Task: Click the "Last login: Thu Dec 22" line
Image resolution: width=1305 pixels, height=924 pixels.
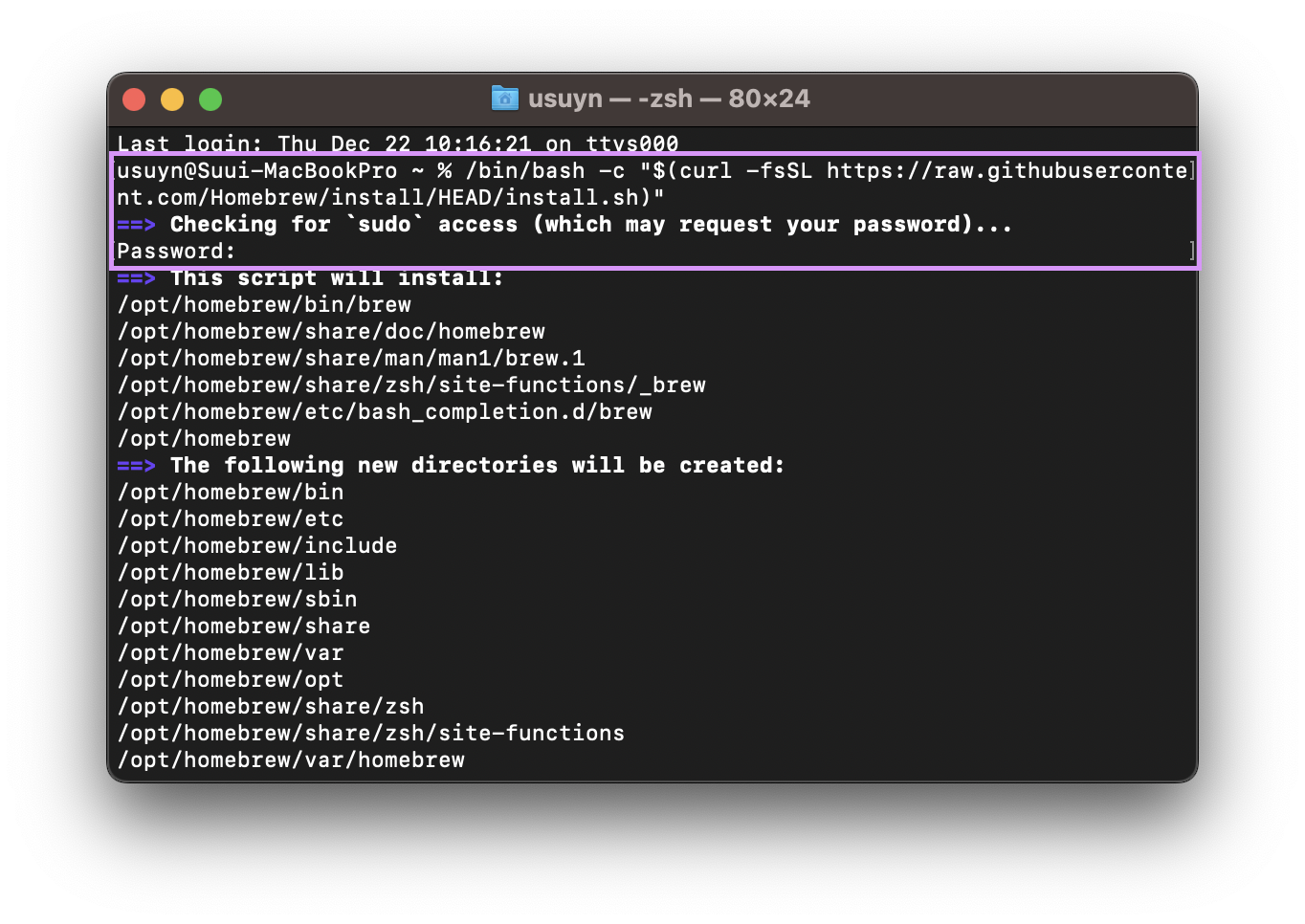Action: [x=398, y=144]
